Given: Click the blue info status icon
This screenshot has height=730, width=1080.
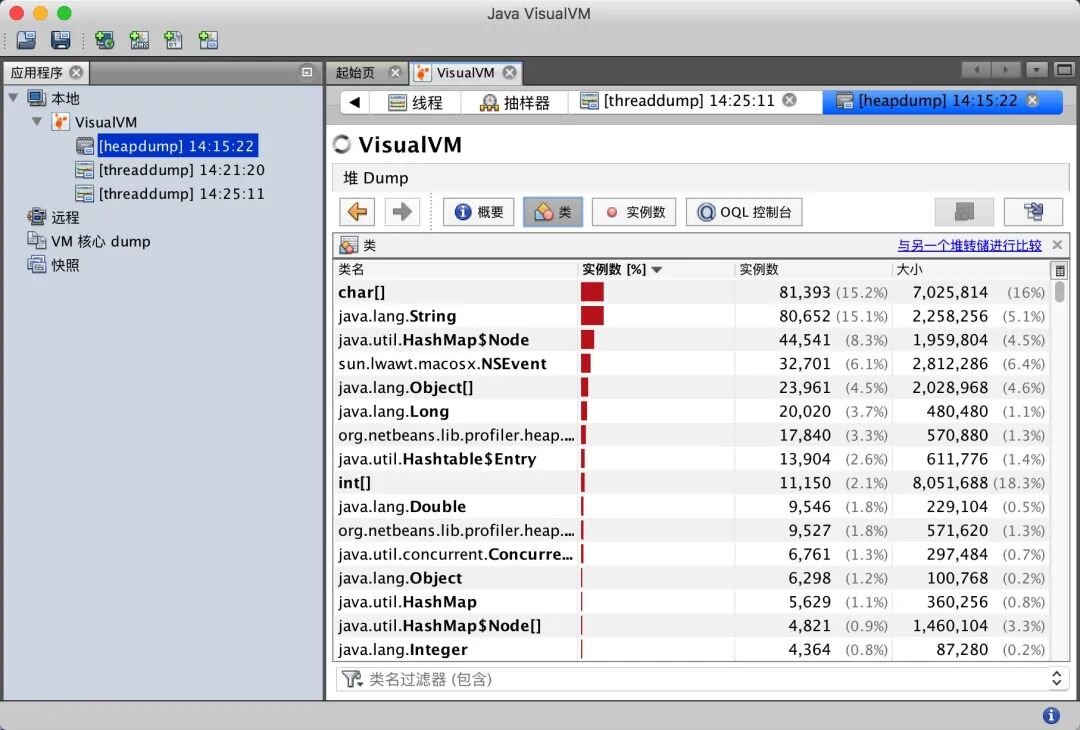Looking at the screenshot, I should 1051,716.
